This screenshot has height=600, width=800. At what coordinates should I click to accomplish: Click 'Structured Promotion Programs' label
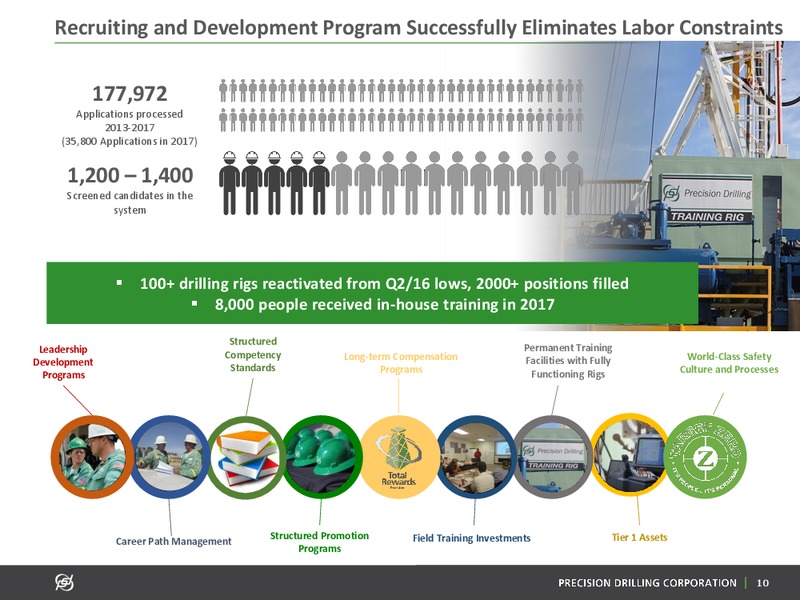[x=319, y=542]
